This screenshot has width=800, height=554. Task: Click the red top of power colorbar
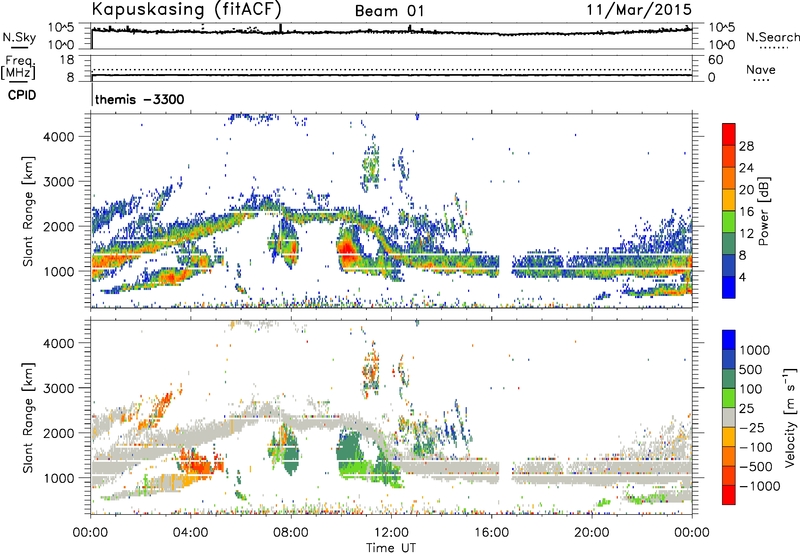[729, 134]
